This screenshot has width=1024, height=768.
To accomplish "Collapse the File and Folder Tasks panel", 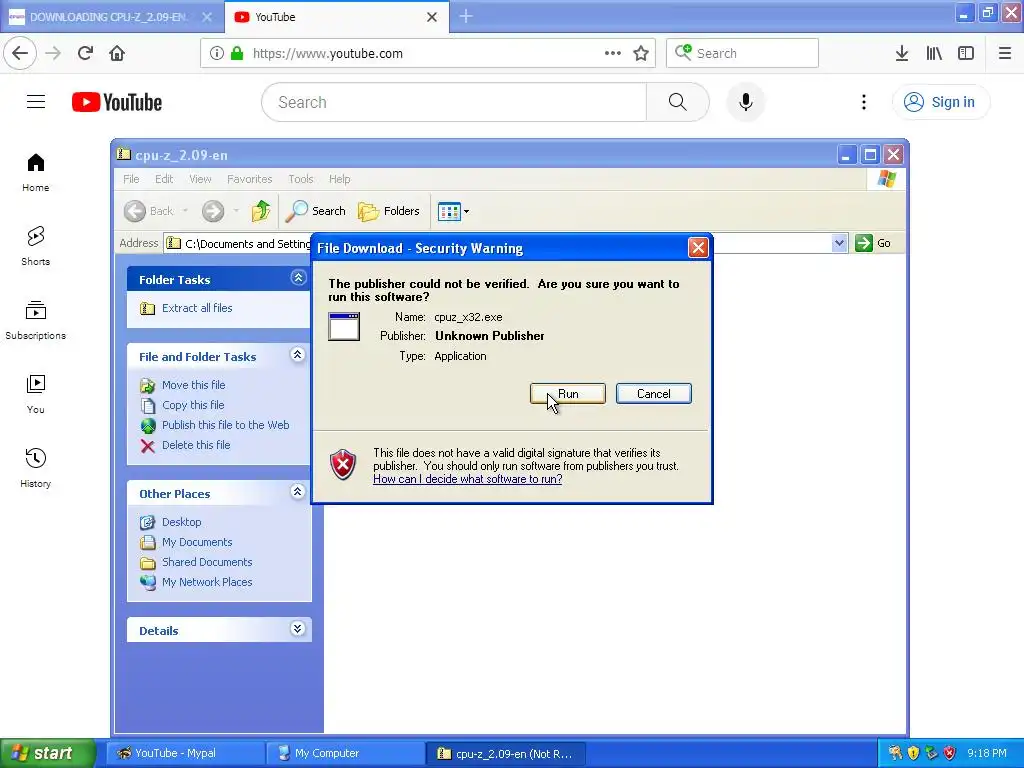I will coord(298,355).
